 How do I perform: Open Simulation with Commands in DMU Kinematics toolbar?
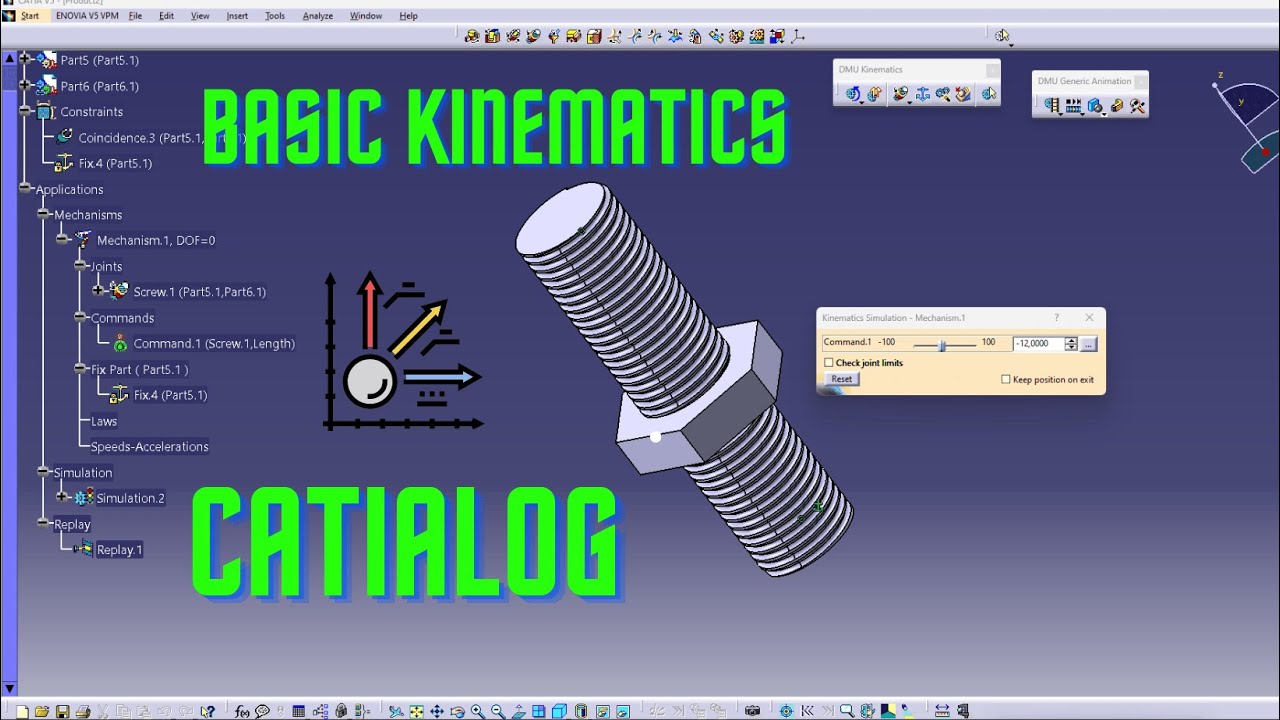[853, 94]
